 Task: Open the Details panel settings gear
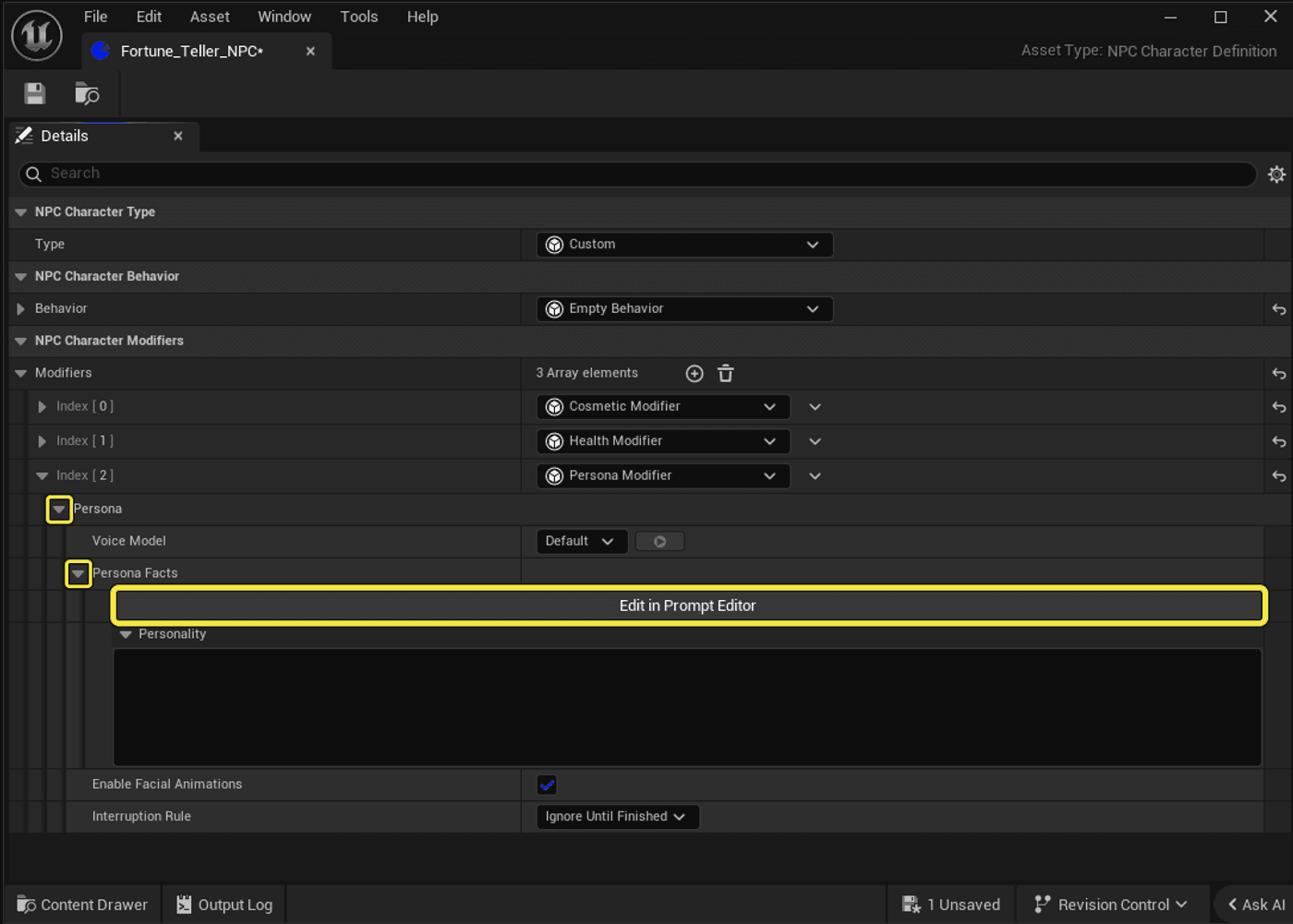[1276, 174]
